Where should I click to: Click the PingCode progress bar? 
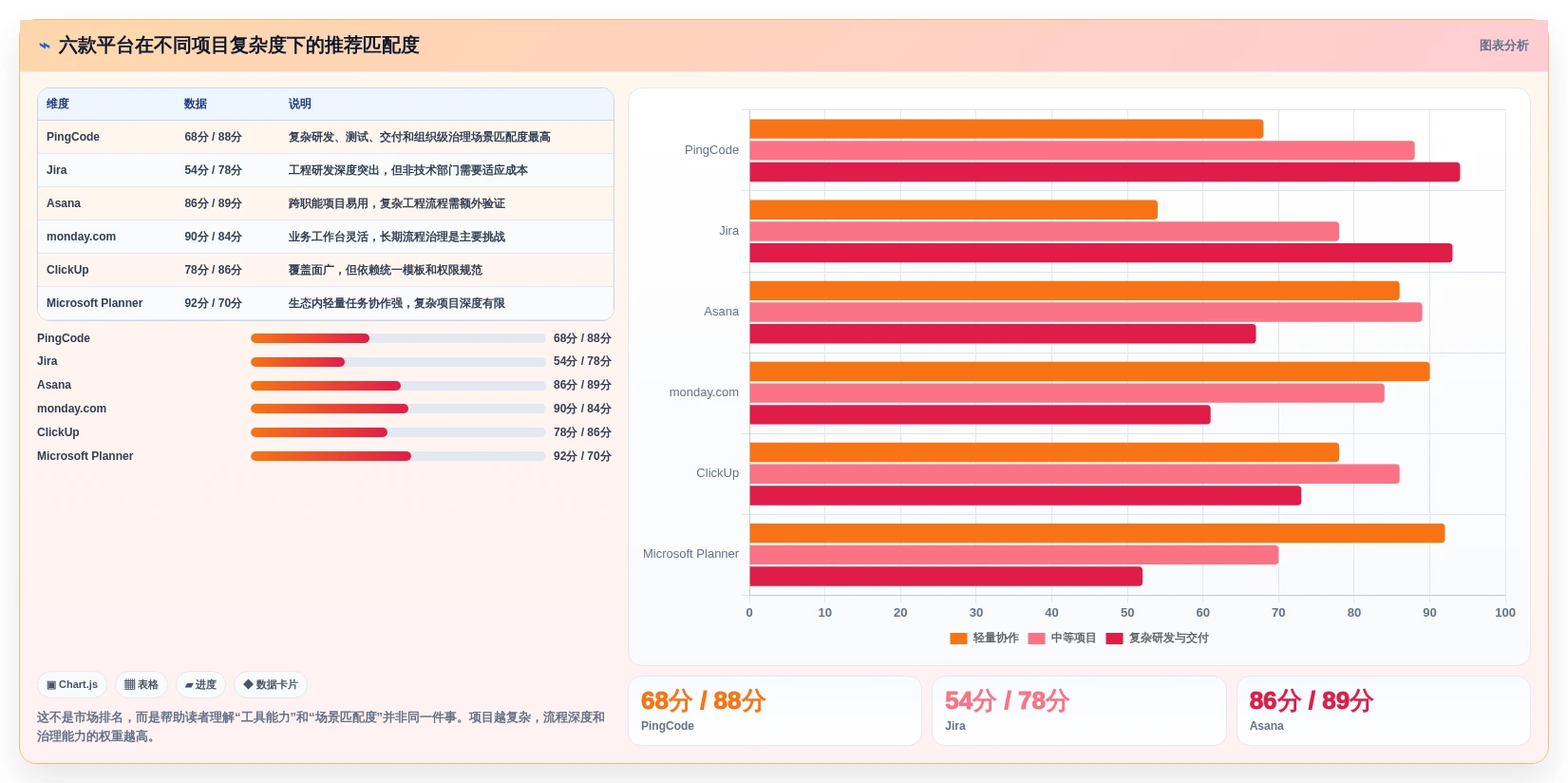(398, 338)
